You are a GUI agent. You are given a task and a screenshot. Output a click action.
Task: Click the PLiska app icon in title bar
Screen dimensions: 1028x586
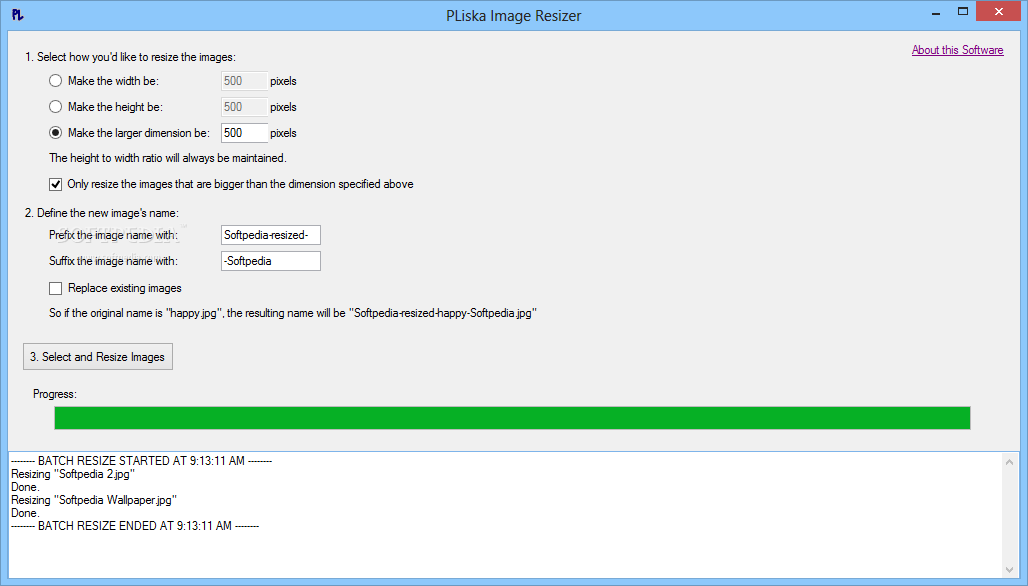18,14
